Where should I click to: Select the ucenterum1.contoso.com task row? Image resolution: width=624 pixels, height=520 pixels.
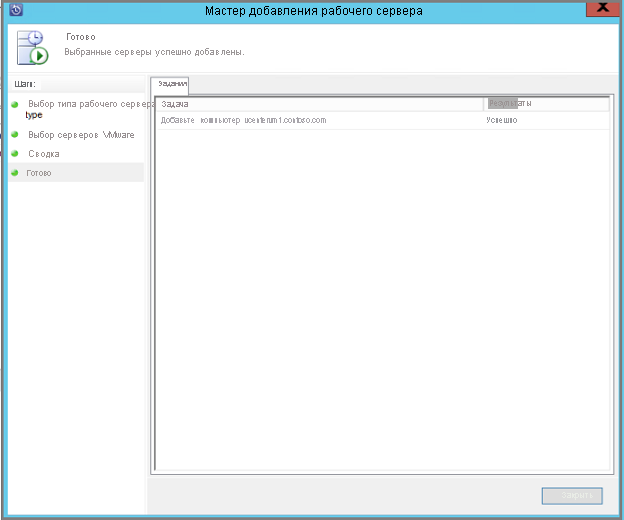pyautogui.click(x=244, y=120)
